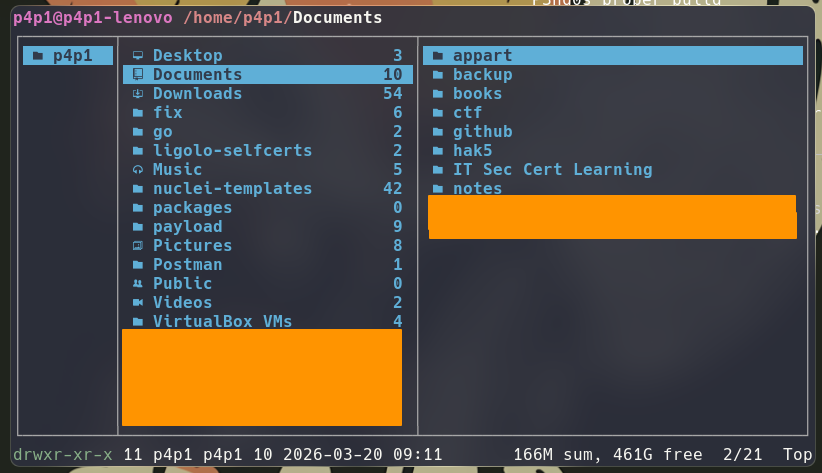Open the hak5 directory
822x473 pixels.
coord(472,151)
